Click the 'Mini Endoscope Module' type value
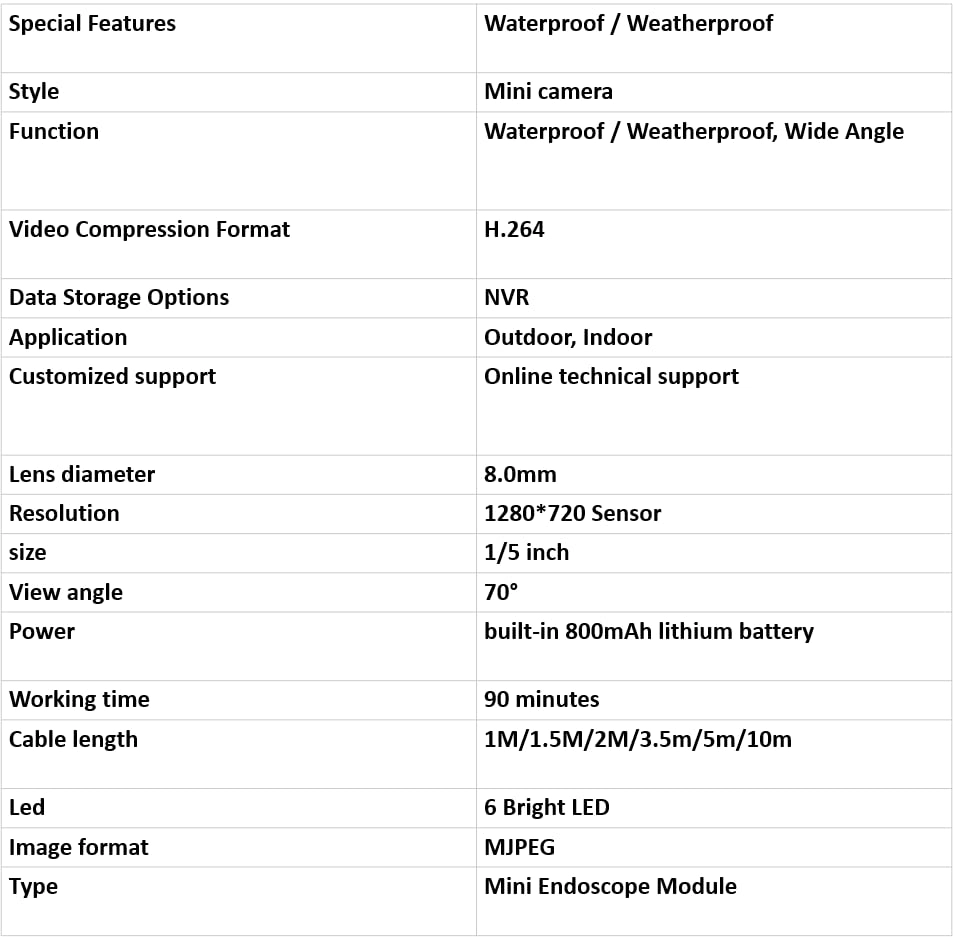Image resolution: width=953 pixels, height=937 pixels. pos(610,886)
